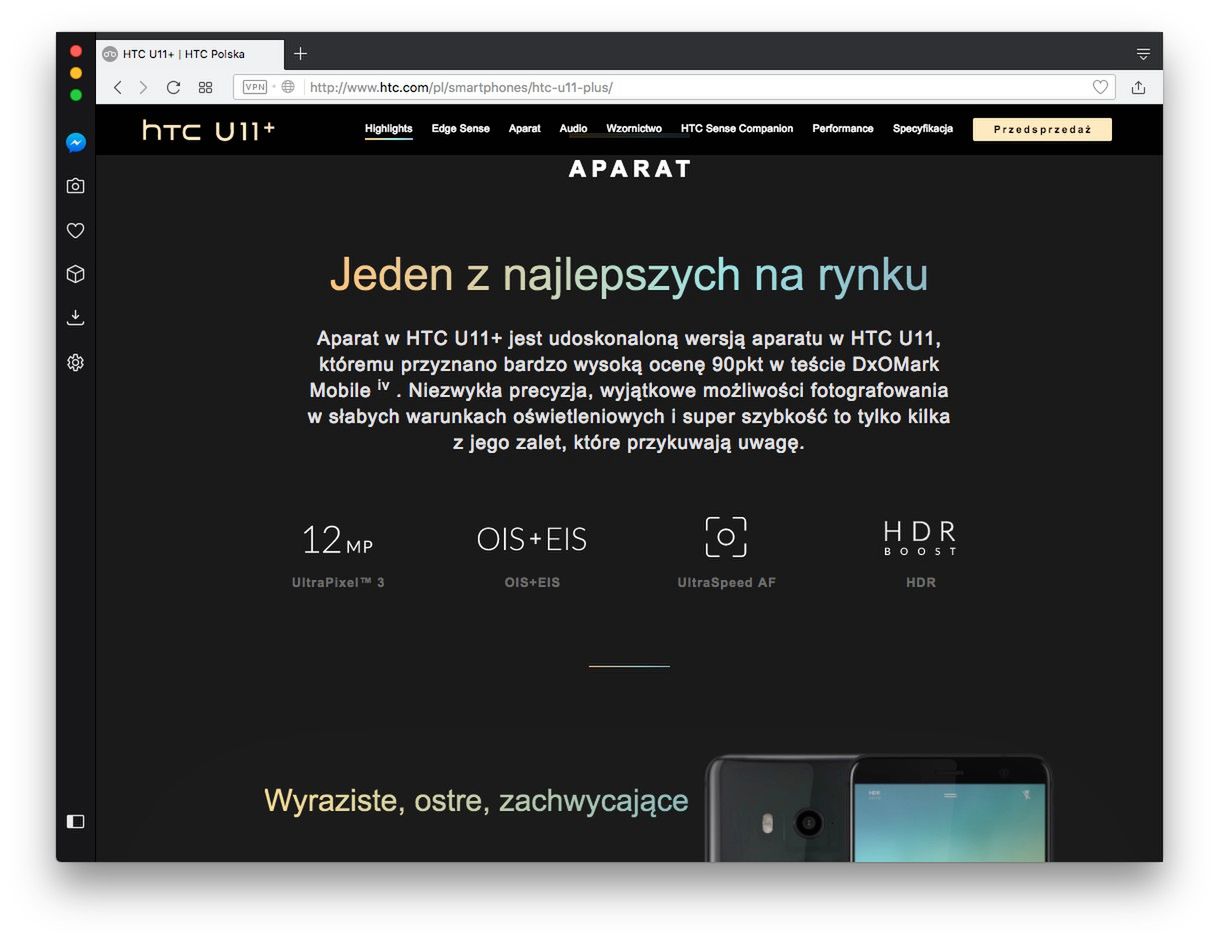Screen dimensions: 1219x942
Task: Open HTC Sense Companion nav item
Action: pyautogui.click(x=737, y=129)
